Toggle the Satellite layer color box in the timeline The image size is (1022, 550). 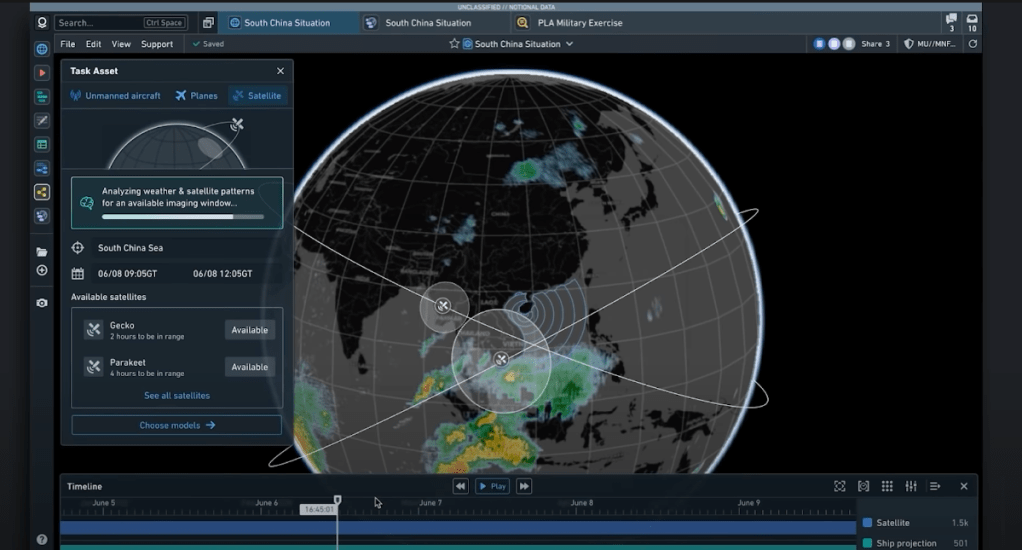tap(867, 523)
